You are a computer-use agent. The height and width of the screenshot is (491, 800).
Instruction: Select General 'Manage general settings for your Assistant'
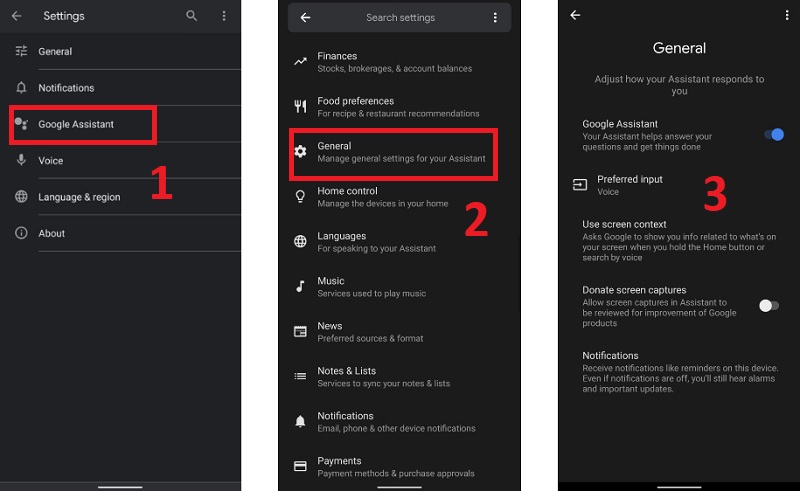click(x=400, y=152)
